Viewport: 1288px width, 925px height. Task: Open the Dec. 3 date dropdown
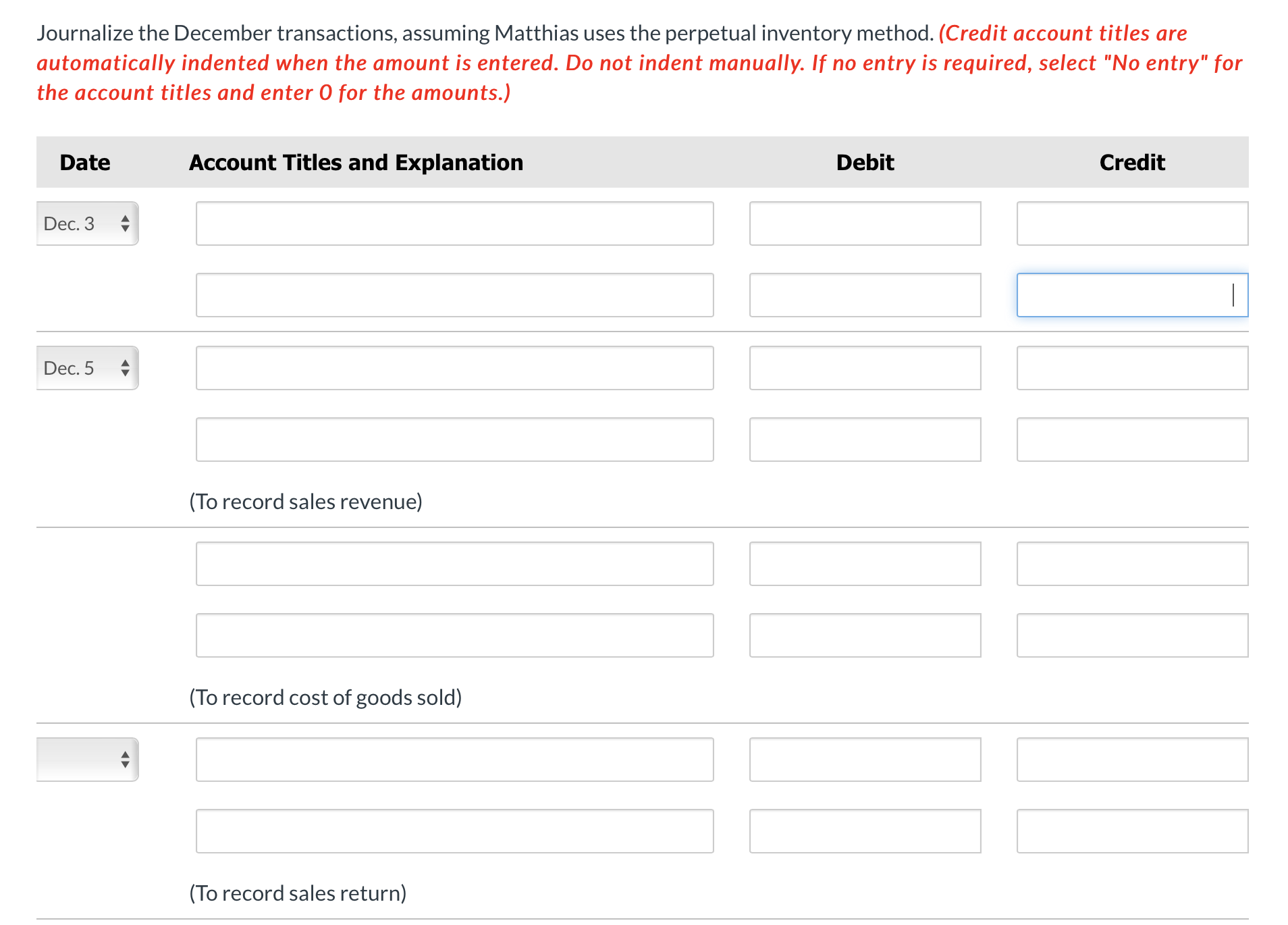click(87, 223)
